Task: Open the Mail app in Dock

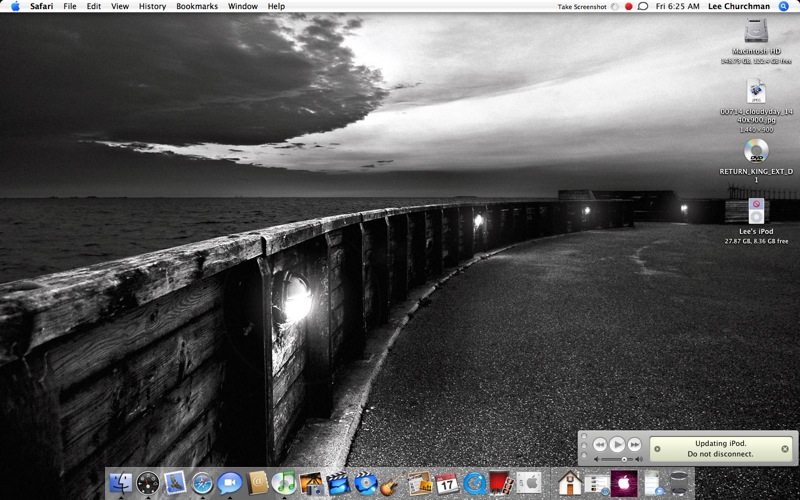Action: 176,483
